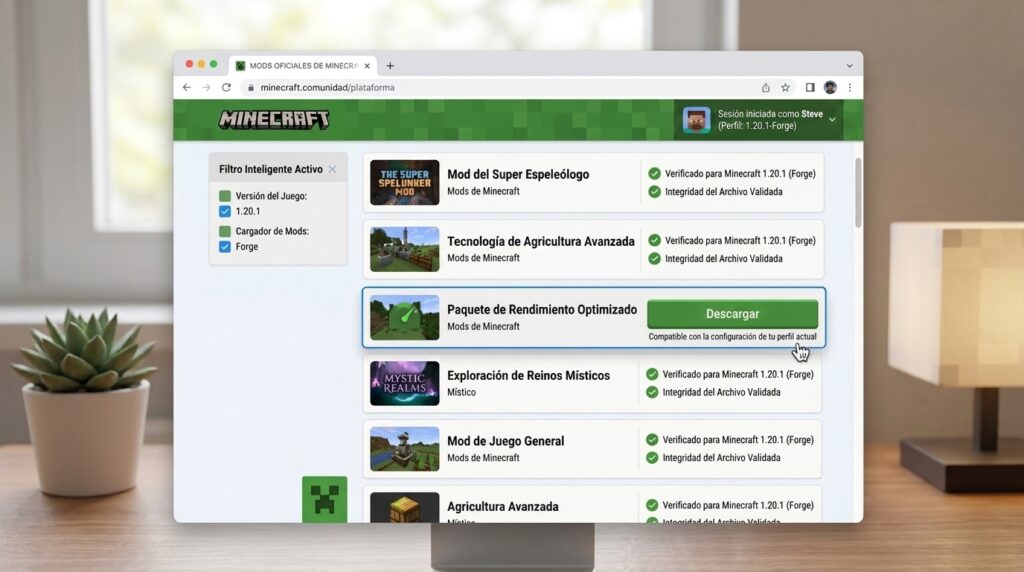Dismiss the Filtro Inteligente Activo filter

click(332, 169)
